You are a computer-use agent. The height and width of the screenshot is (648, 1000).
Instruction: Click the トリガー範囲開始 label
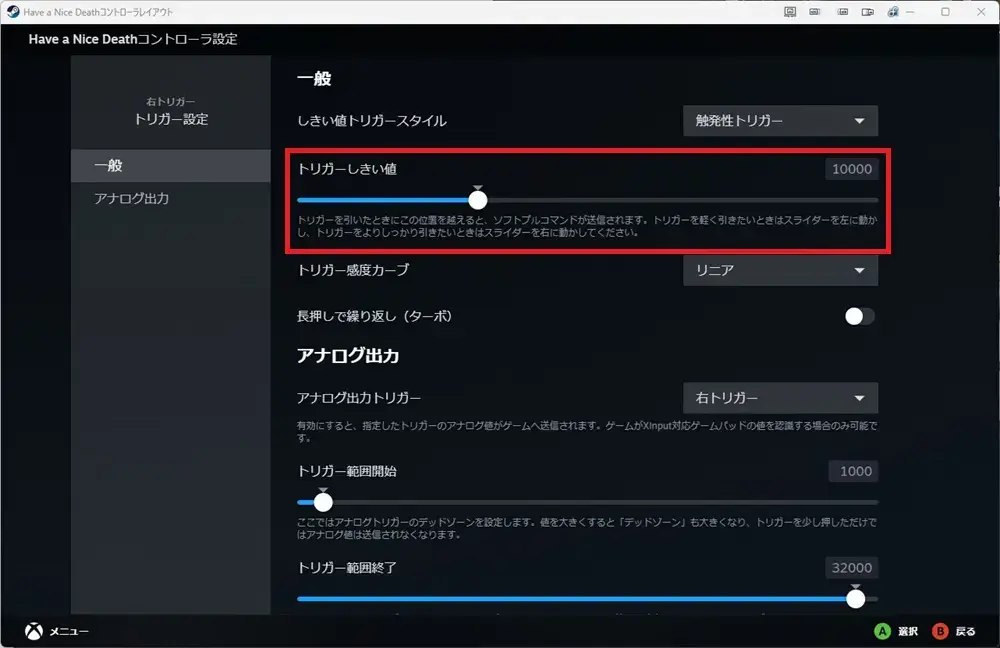pyautogui.click(x=346, y=471)
